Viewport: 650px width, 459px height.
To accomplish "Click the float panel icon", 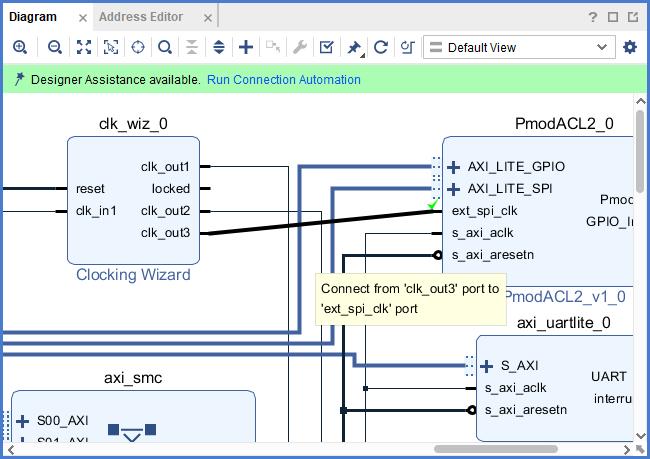I will (633, 17).
